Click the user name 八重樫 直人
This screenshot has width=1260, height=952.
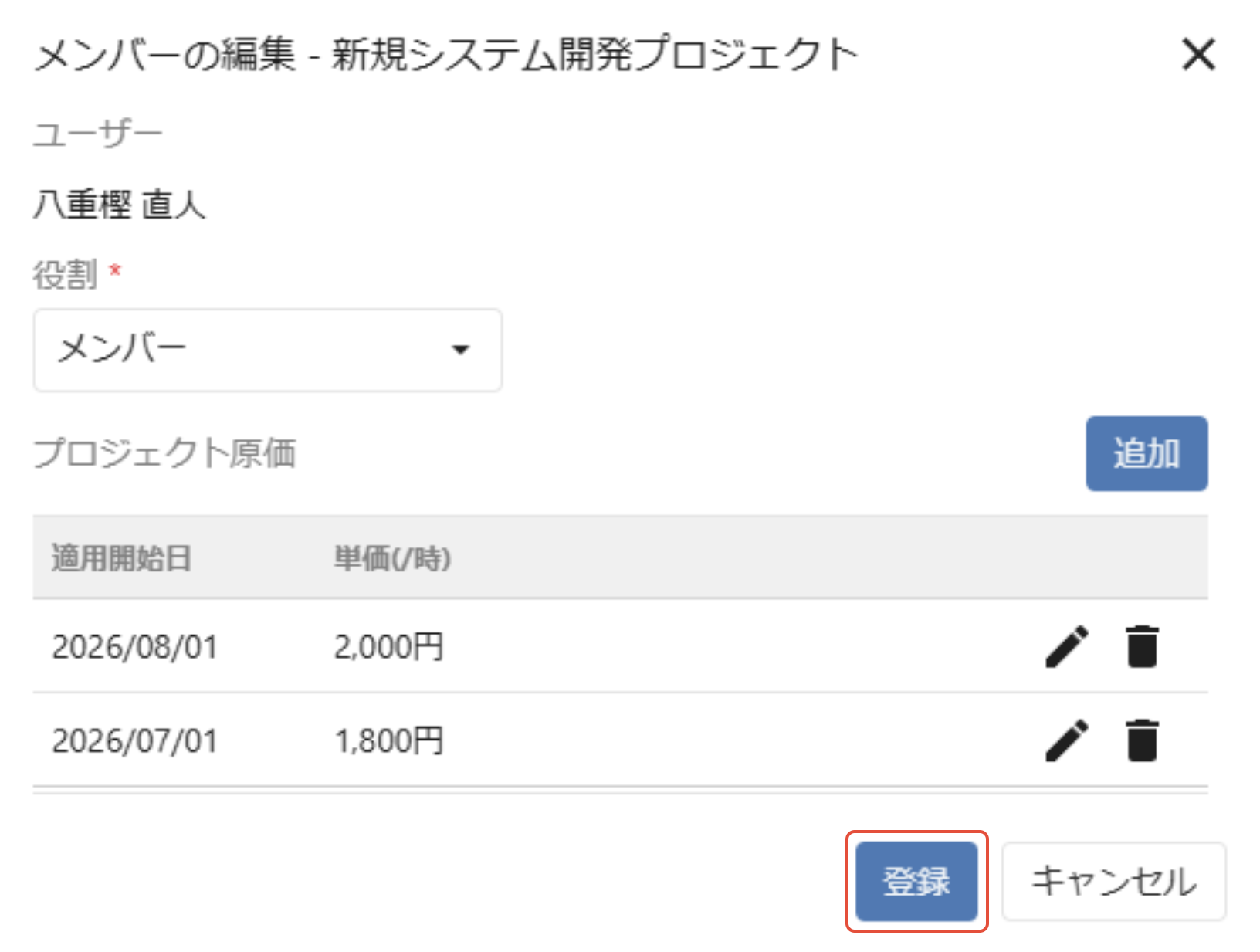coord(120,205)
